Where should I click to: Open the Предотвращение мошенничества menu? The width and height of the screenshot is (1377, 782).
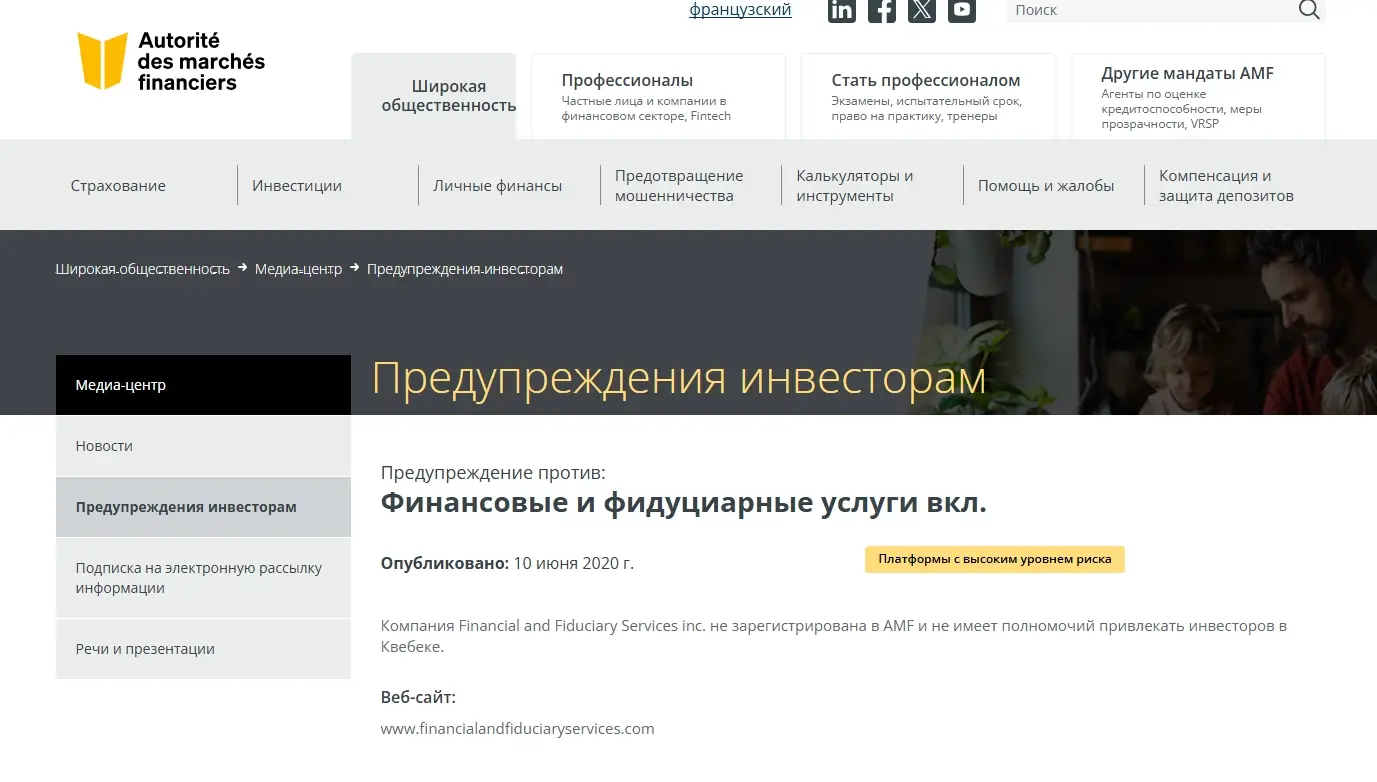point(679,186)
